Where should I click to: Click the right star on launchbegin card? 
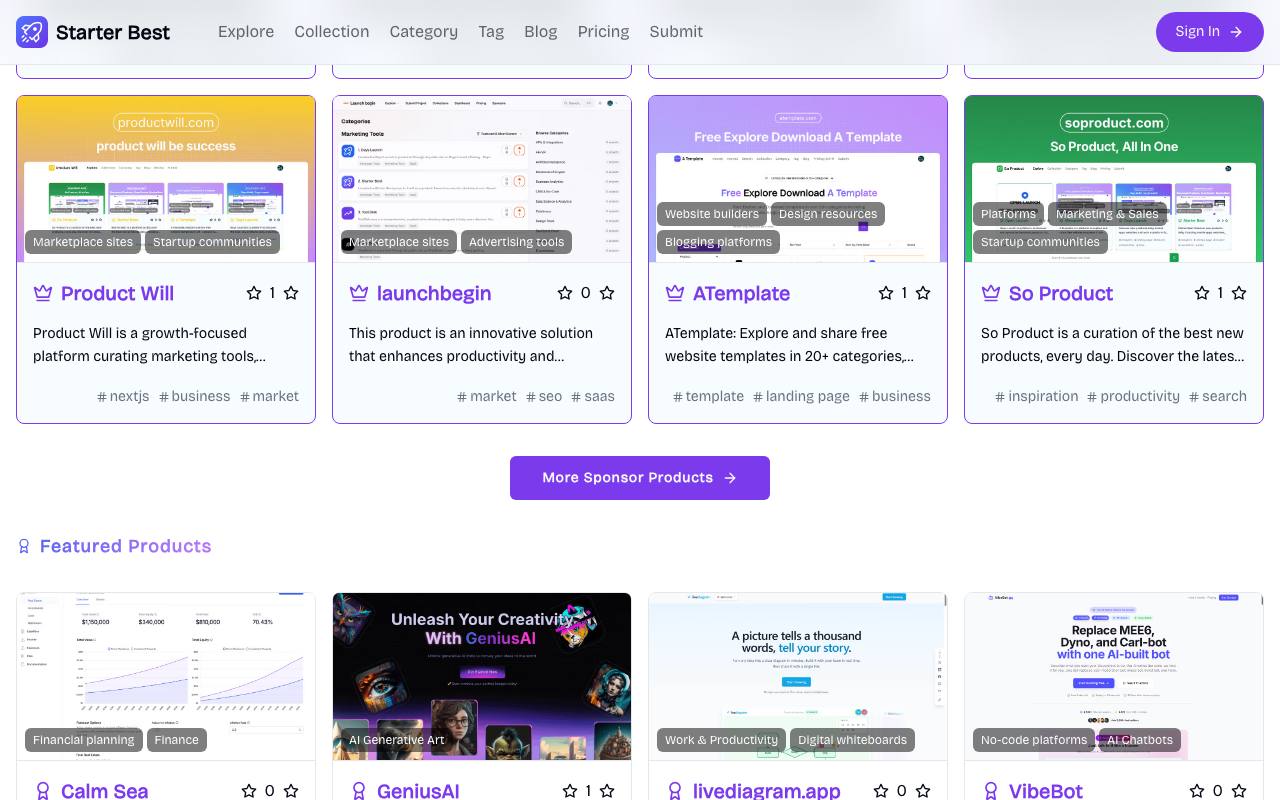pos(607,293)
